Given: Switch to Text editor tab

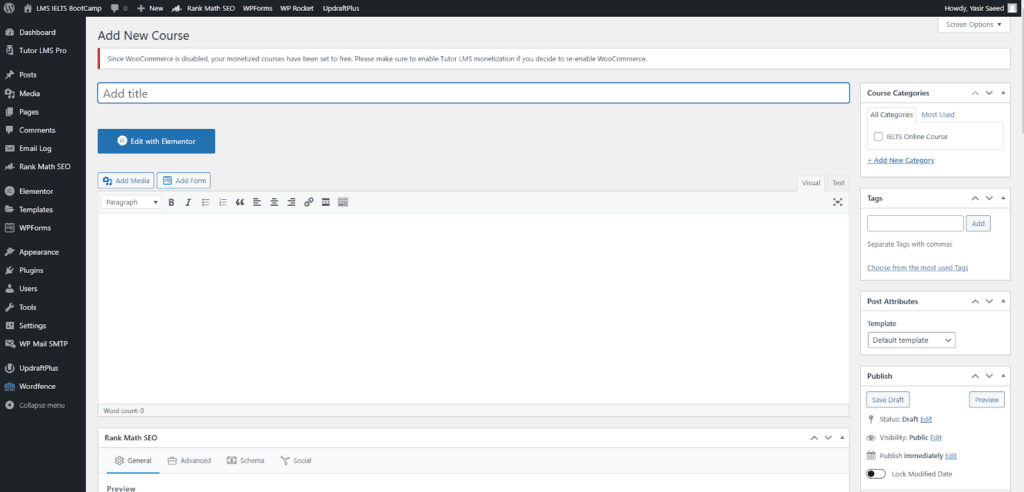Looking at the screenshot, I should pos(838,183).
